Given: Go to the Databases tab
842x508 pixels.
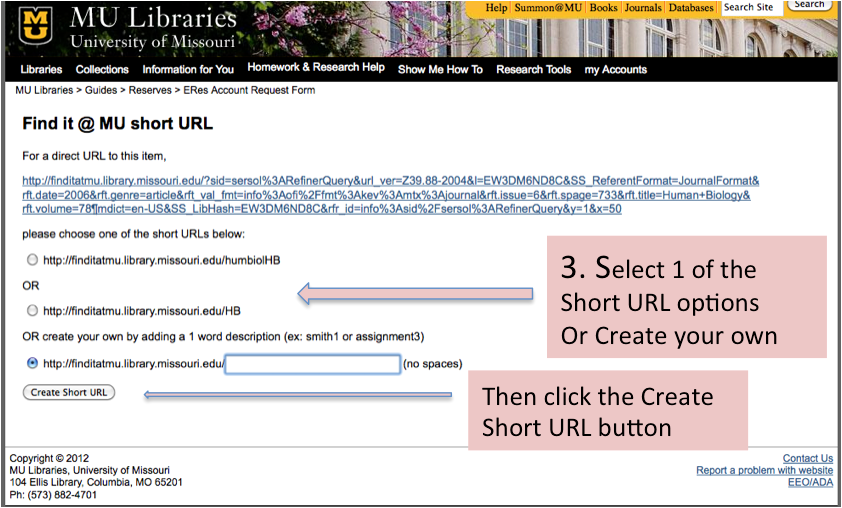Looking at the screenshot, I should (x=691, y=8).
